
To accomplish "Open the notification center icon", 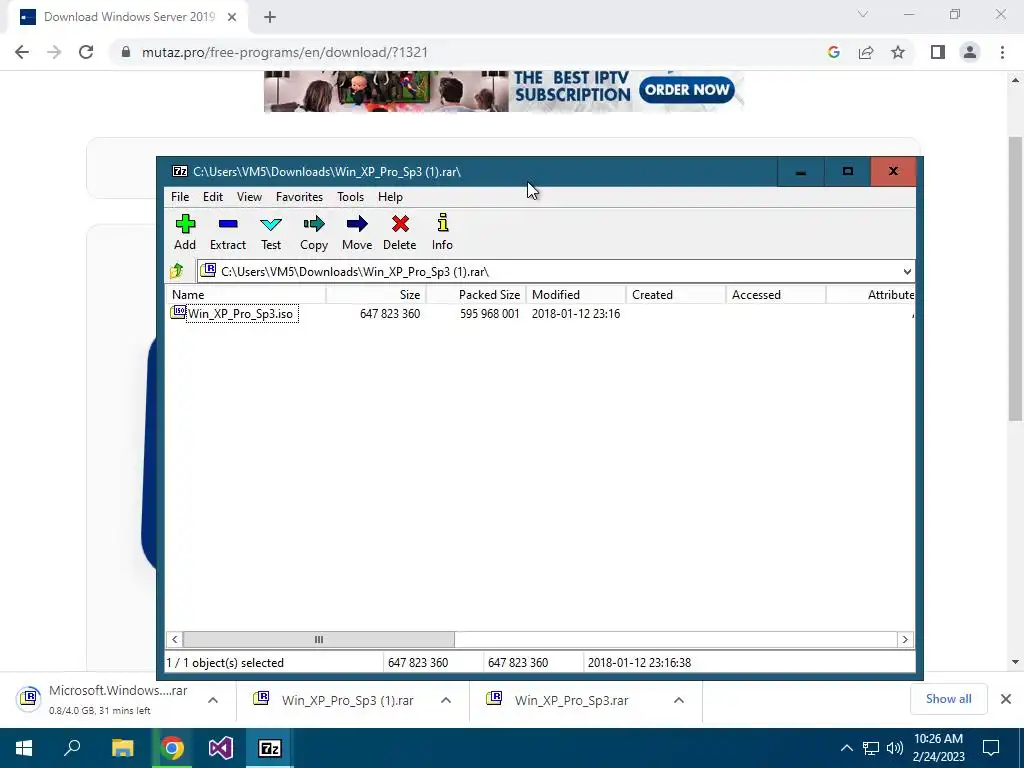I will pyautogui.click(x=991, y=748).
